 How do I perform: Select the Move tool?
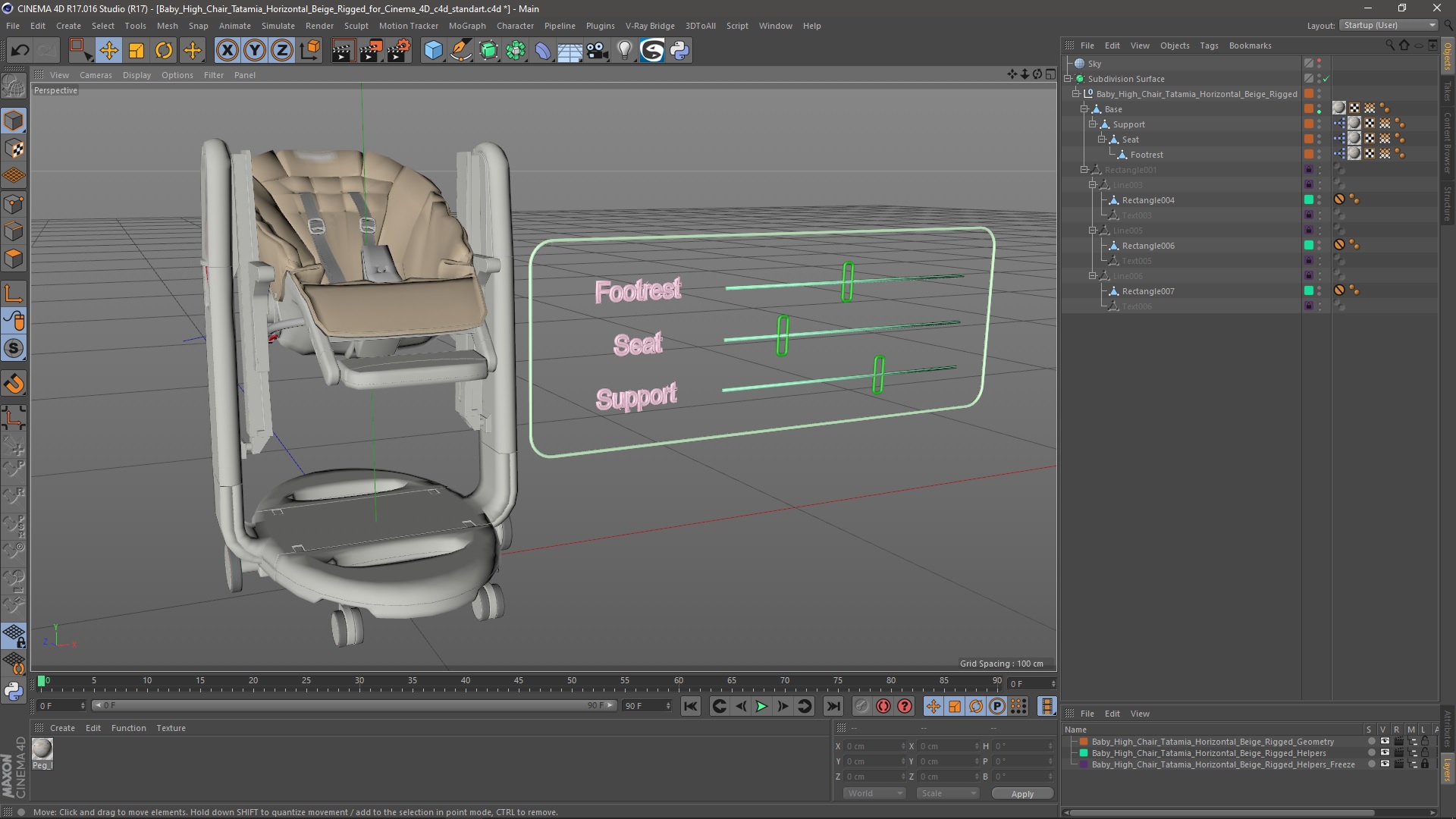108,51
